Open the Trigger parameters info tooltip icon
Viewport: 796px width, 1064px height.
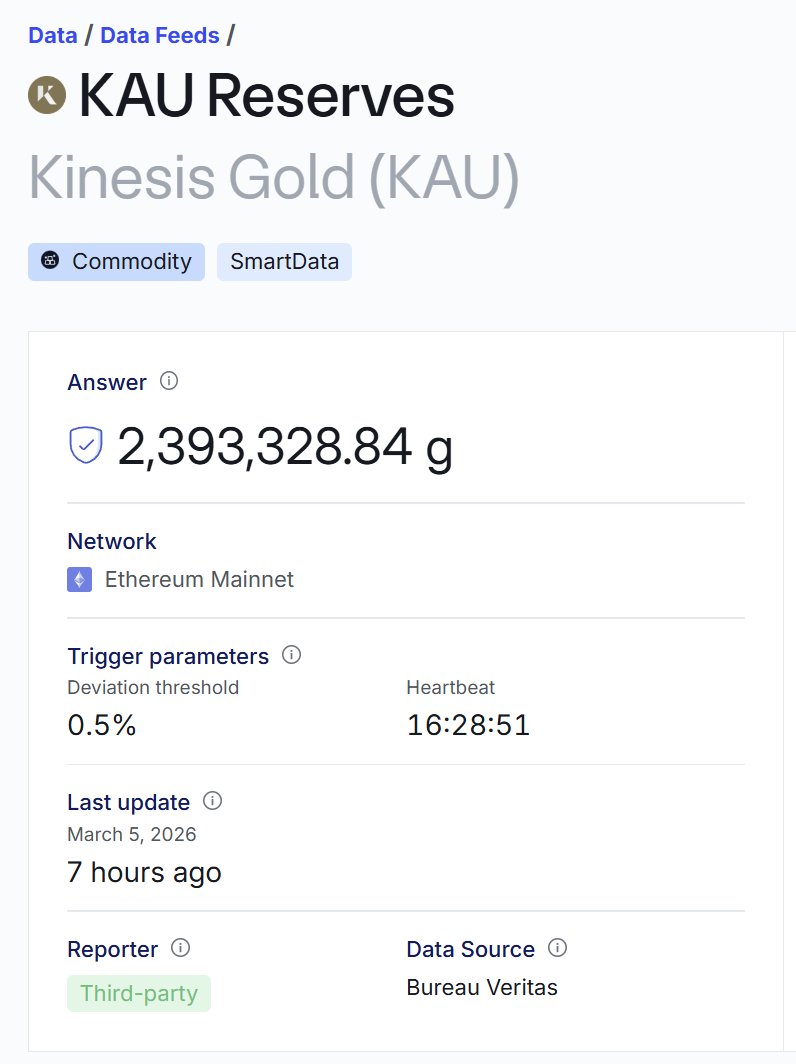pos(291,655)
